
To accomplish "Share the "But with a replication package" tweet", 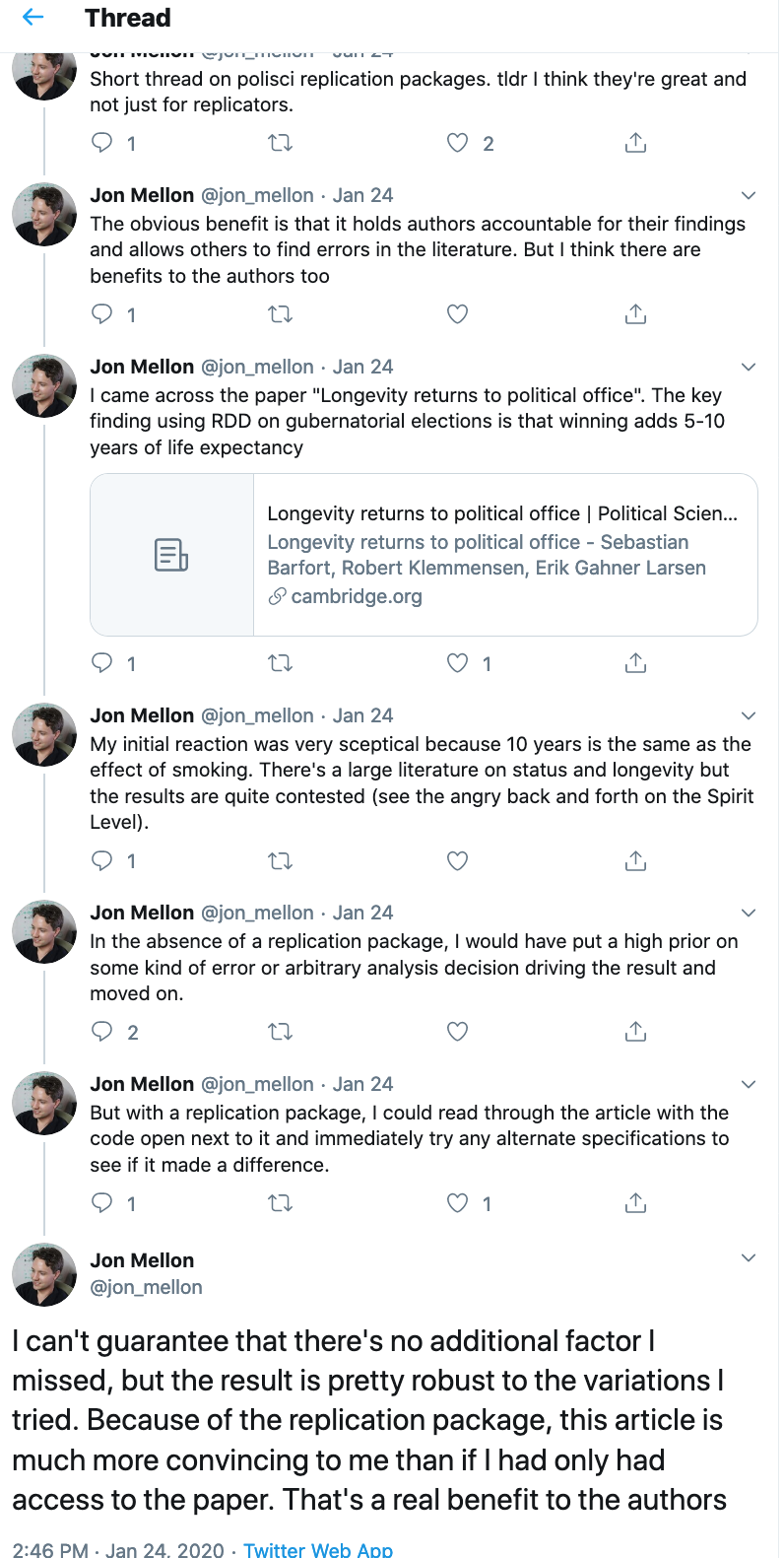I will [x=636, y=1203].
